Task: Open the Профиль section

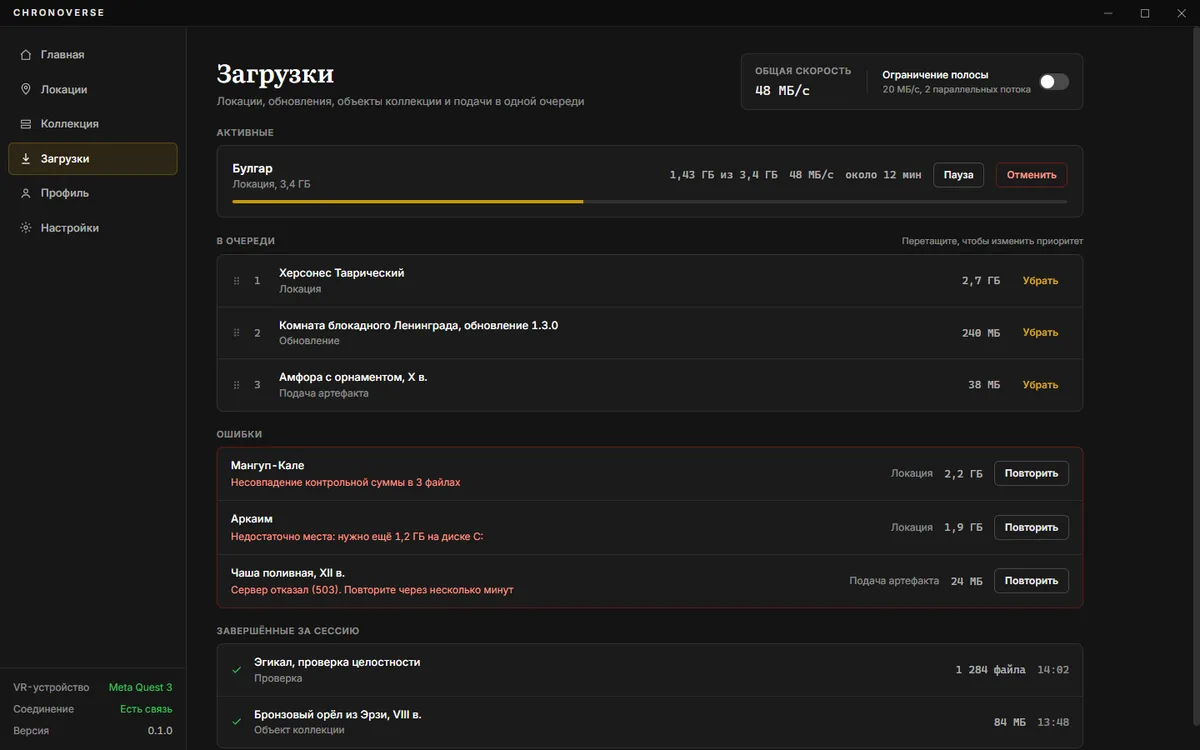Action: [x=93, y=193]
